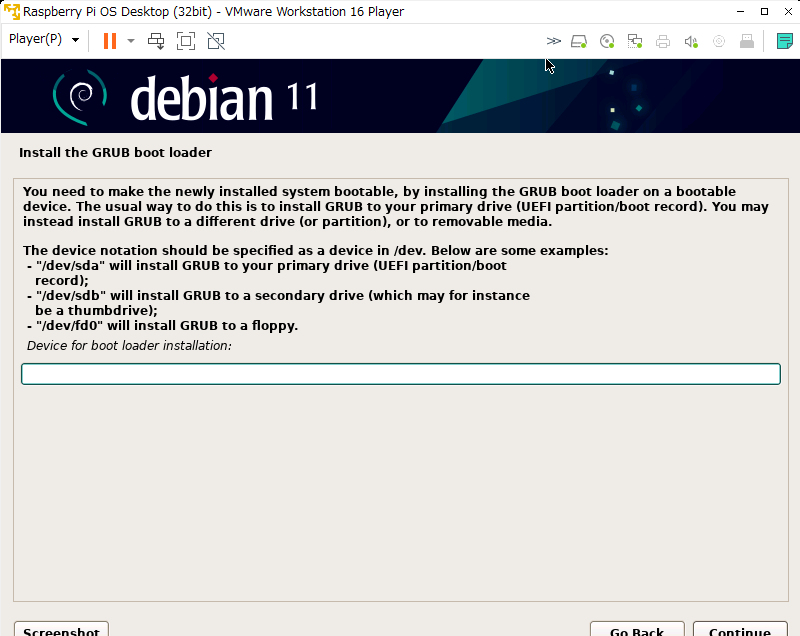This screenshot has width=800, height=636.
Task: Open sound card device icon
Action: pyautogui.click(x=691, y=41)
